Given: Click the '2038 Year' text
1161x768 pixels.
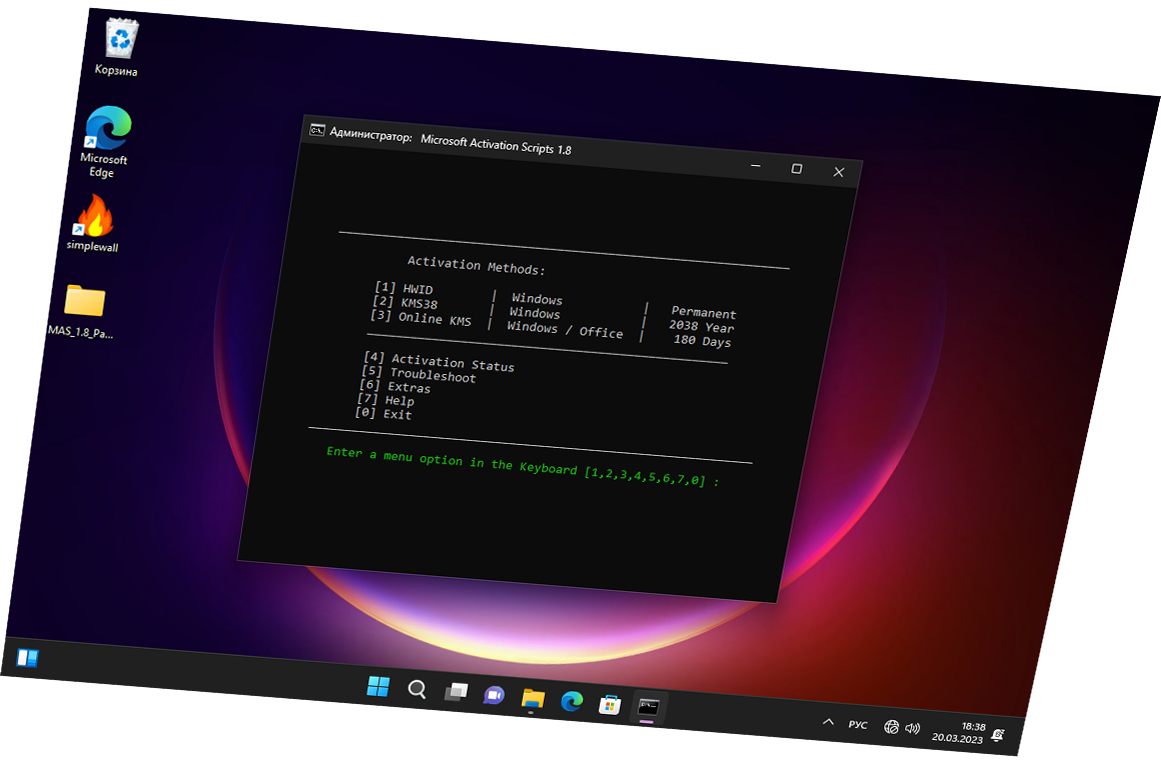Looking at the screenshot, I should [x=701, y=327].
